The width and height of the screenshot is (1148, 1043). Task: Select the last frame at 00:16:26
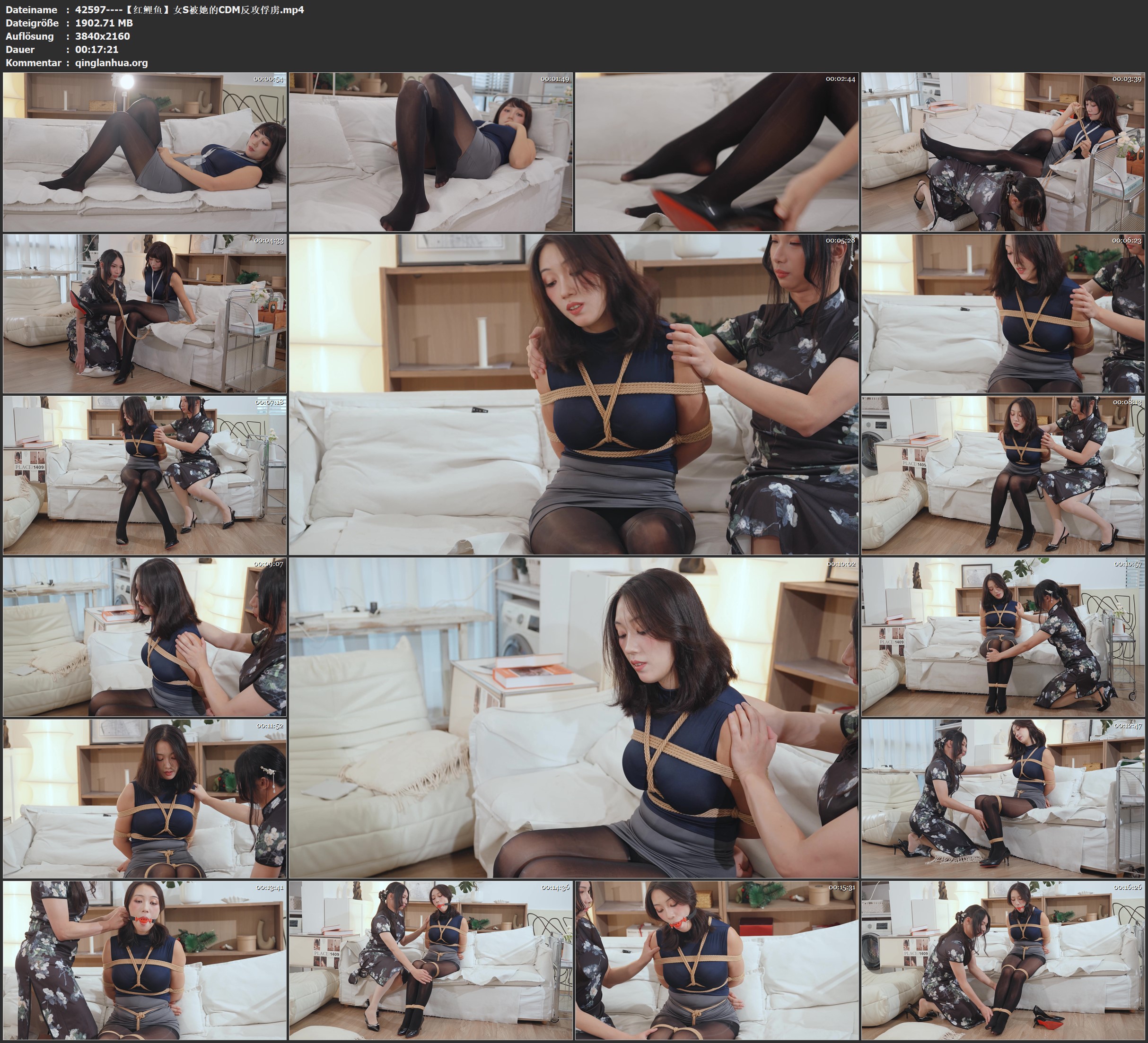1003,960
